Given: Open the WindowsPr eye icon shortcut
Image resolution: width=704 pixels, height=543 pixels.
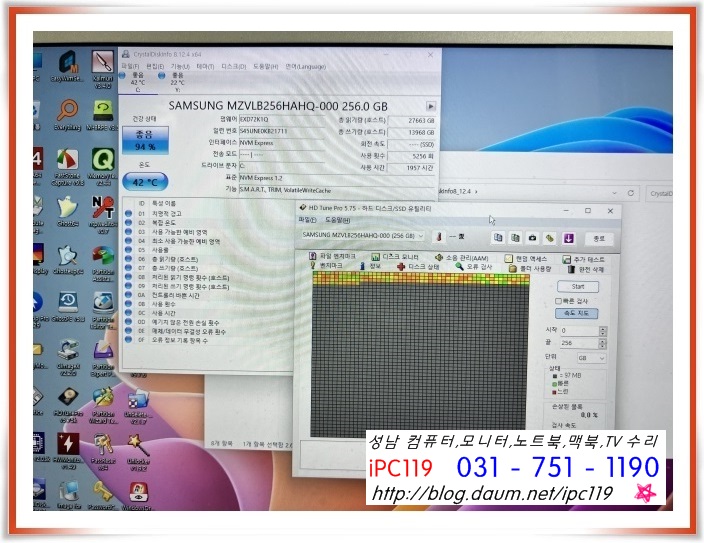Looking at the screenshot, I should (137, 496).
